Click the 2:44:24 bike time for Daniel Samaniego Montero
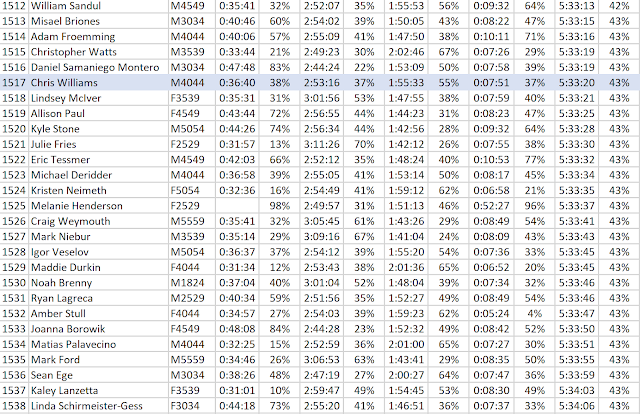 [322, 67]
